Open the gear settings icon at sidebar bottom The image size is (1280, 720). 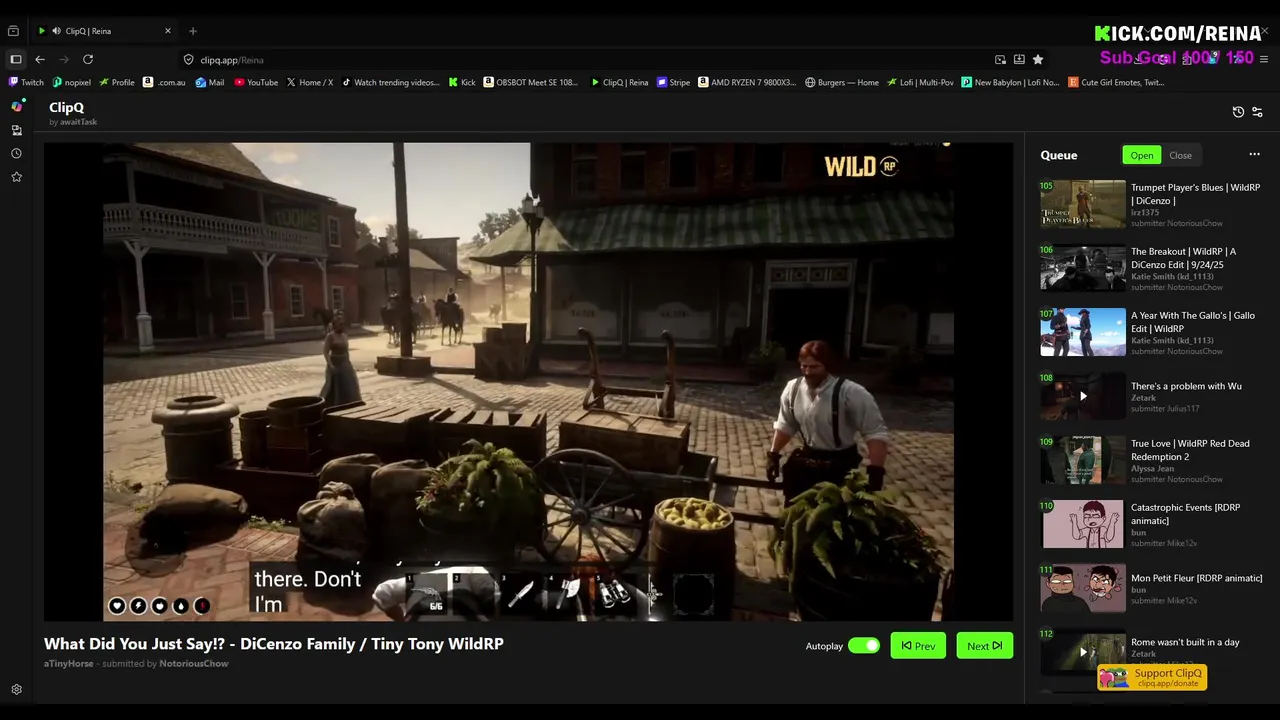coord(16,690)
